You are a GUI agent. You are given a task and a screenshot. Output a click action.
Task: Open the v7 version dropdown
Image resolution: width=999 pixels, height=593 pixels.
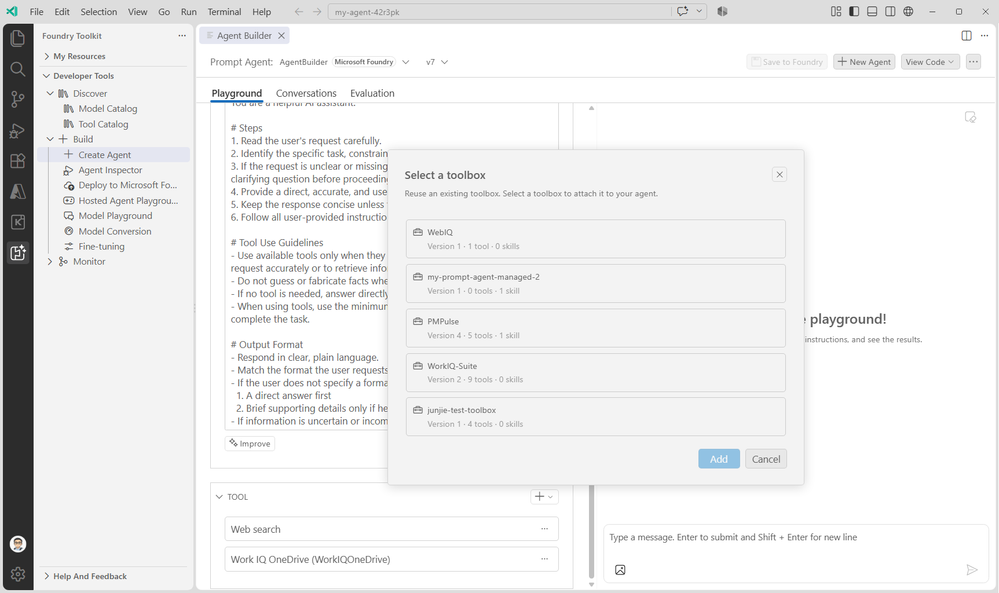coord(437,62)
